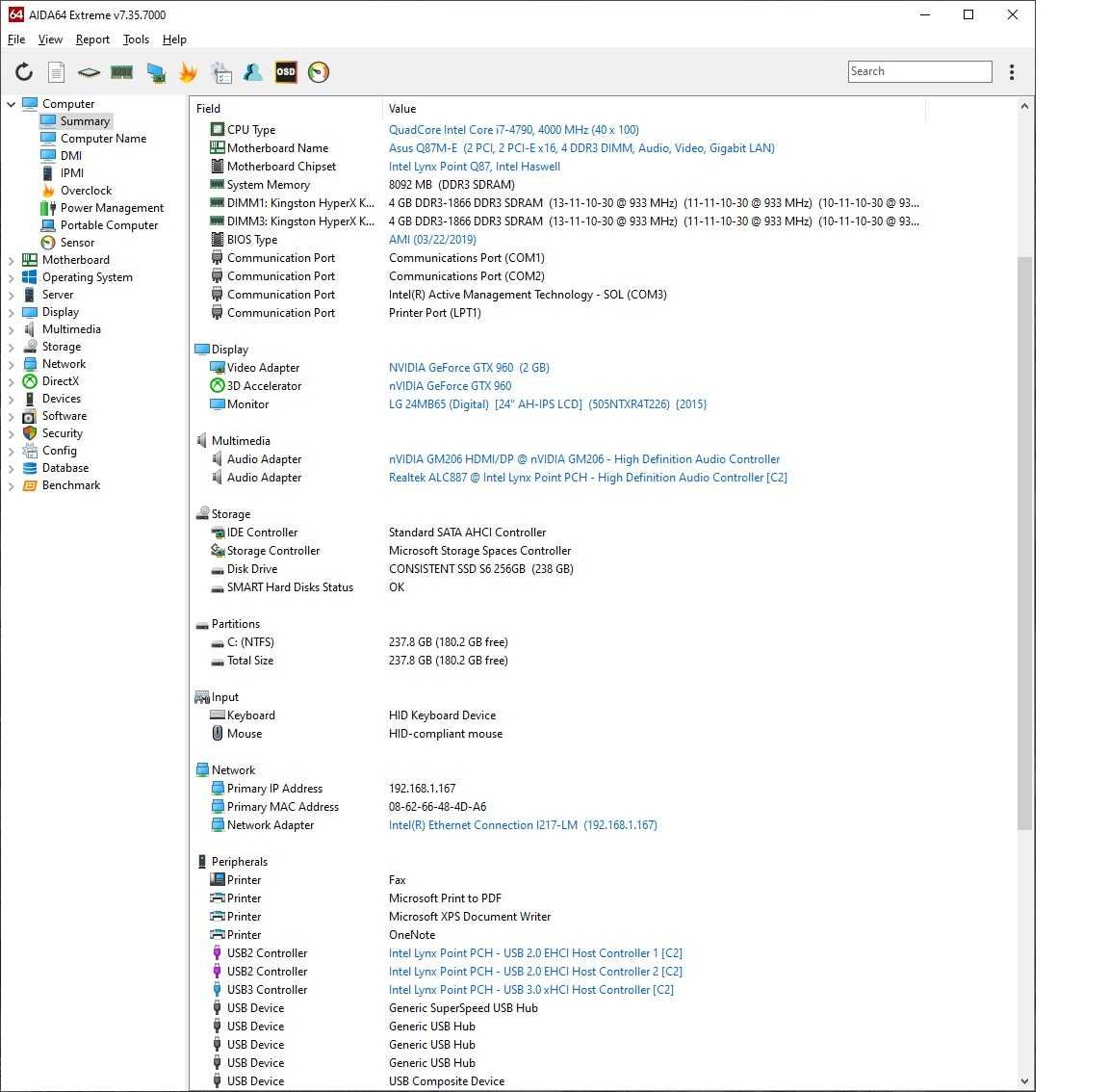Select the Config tree item
This screenshot has width=1109, height=1092.
pyautogui.click(x=60, y=451)
